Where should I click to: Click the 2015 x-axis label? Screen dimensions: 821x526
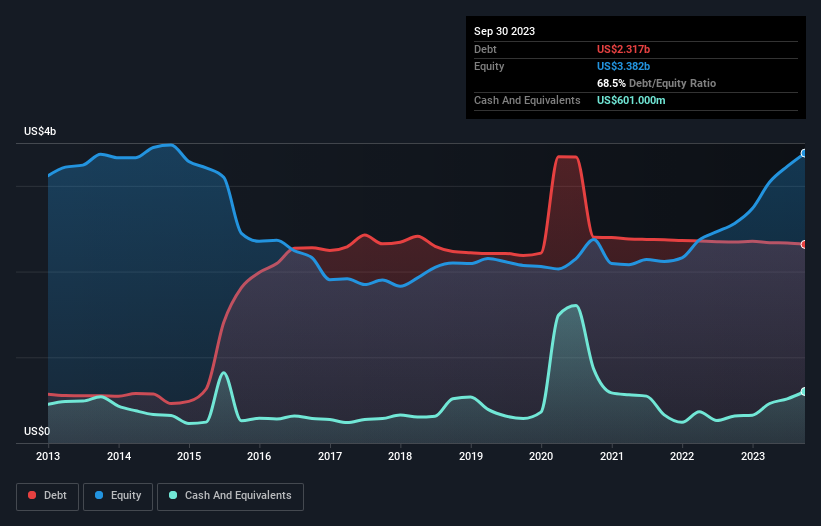(x=189, y=456)
